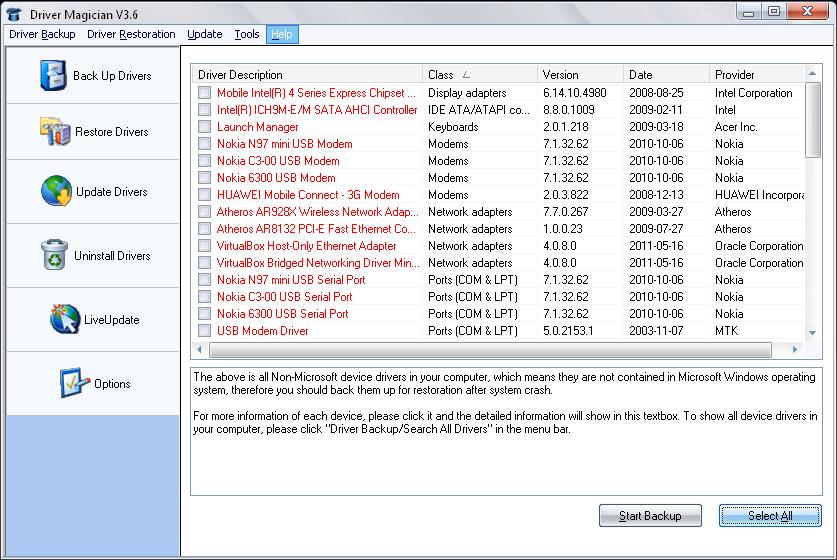837x560 pixels.
Task: Sort by the Driver Description column header
Action: (x=306, y=74)
